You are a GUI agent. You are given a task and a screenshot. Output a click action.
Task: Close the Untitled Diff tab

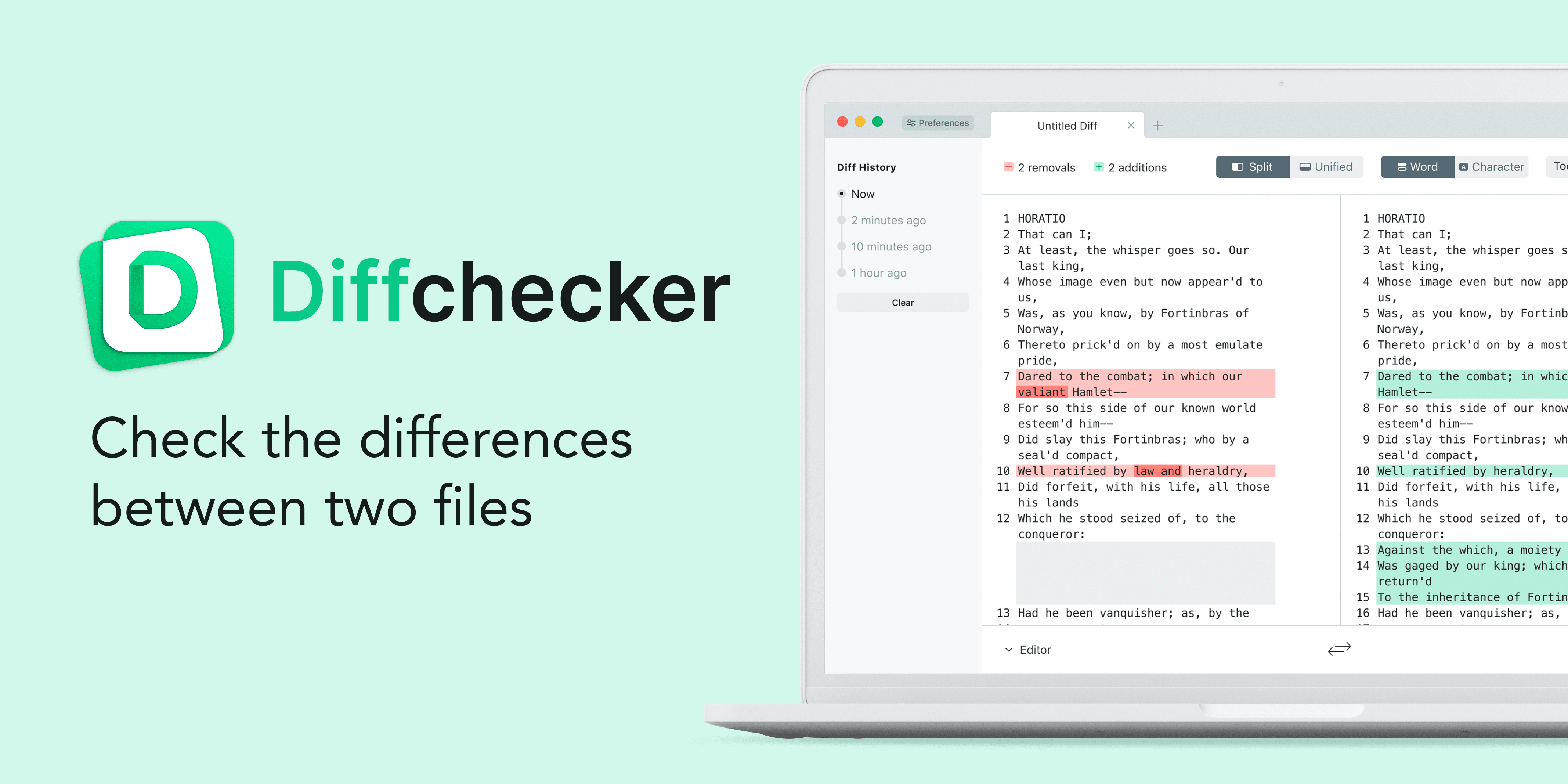tap(1130, 125)
